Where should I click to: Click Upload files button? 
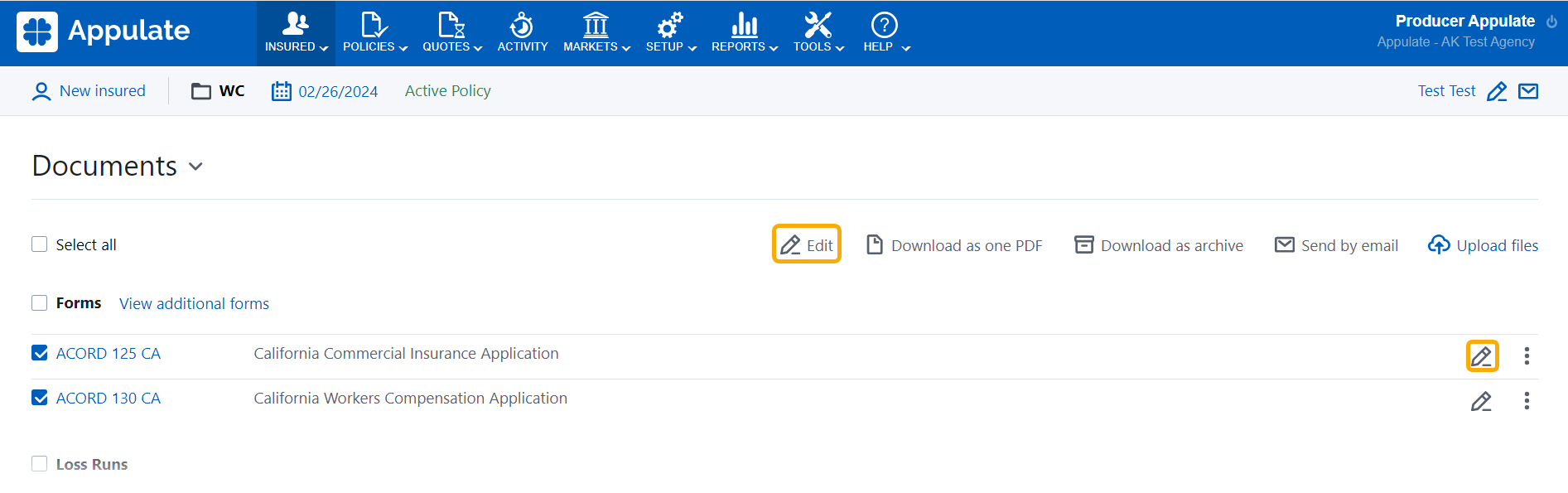[x=1483, y=245]
